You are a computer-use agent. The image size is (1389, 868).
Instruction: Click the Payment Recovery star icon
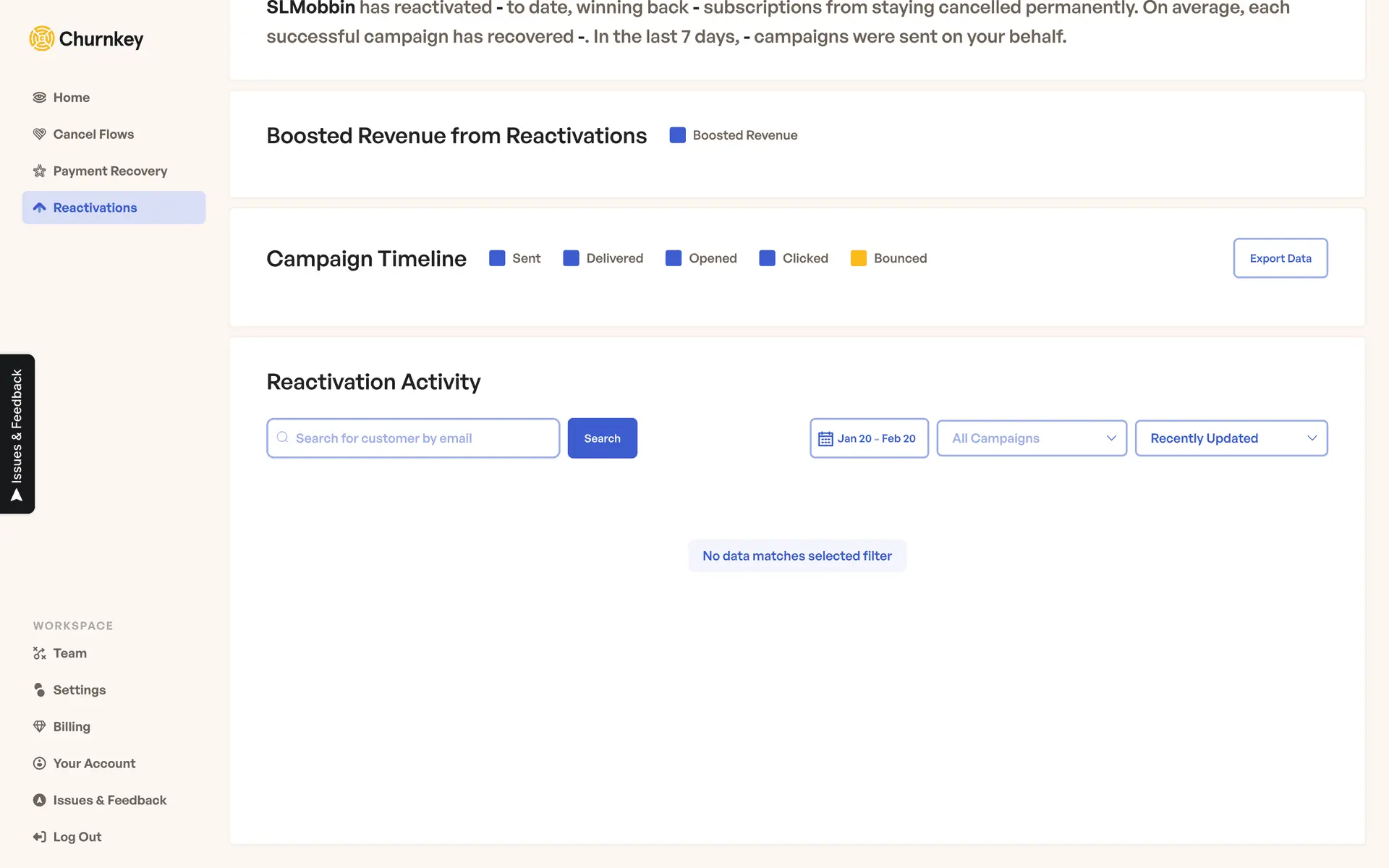pos(40,171)
